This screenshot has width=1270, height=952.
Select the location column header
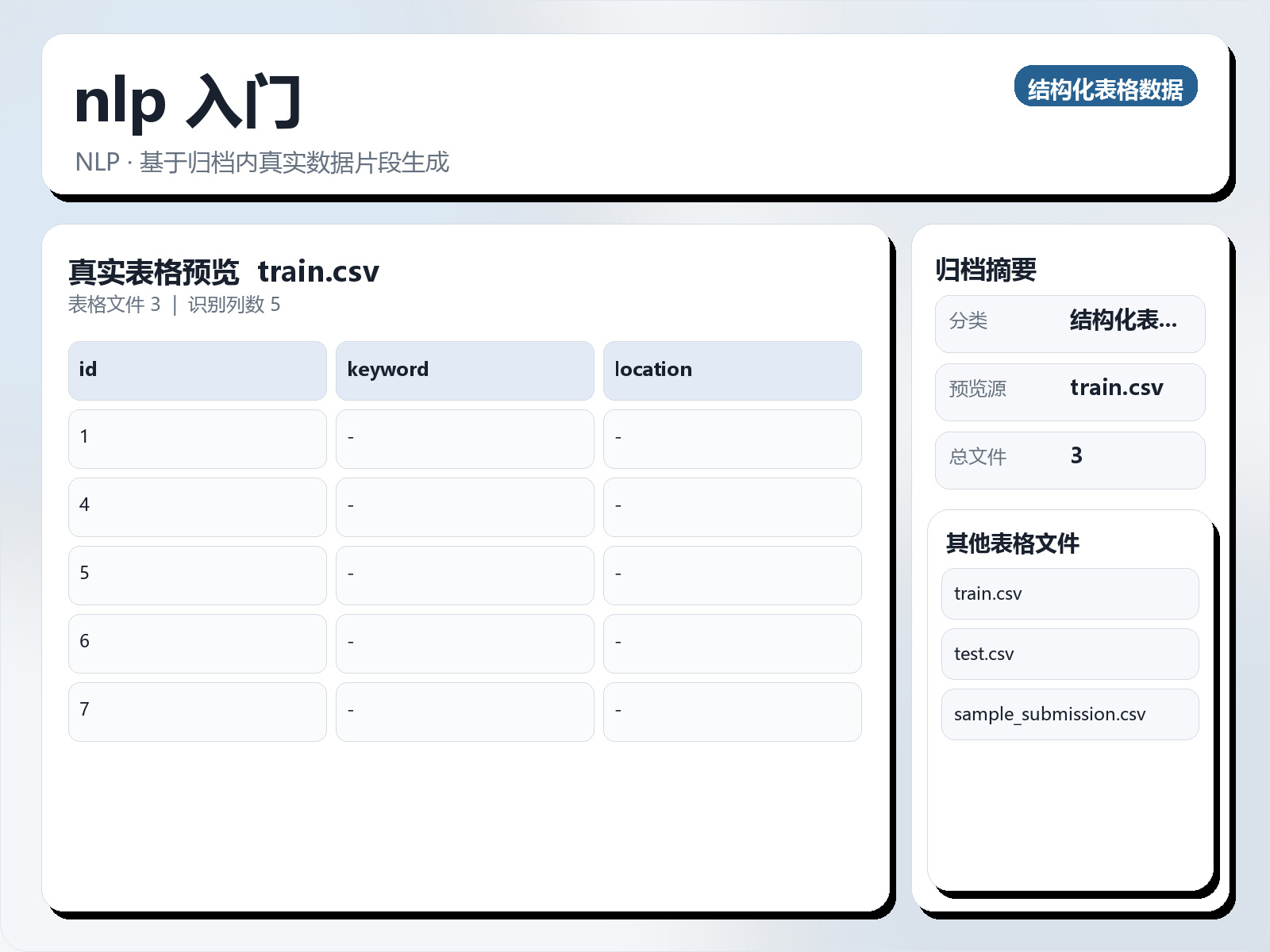pyautogui.click(x=733, y=370)
